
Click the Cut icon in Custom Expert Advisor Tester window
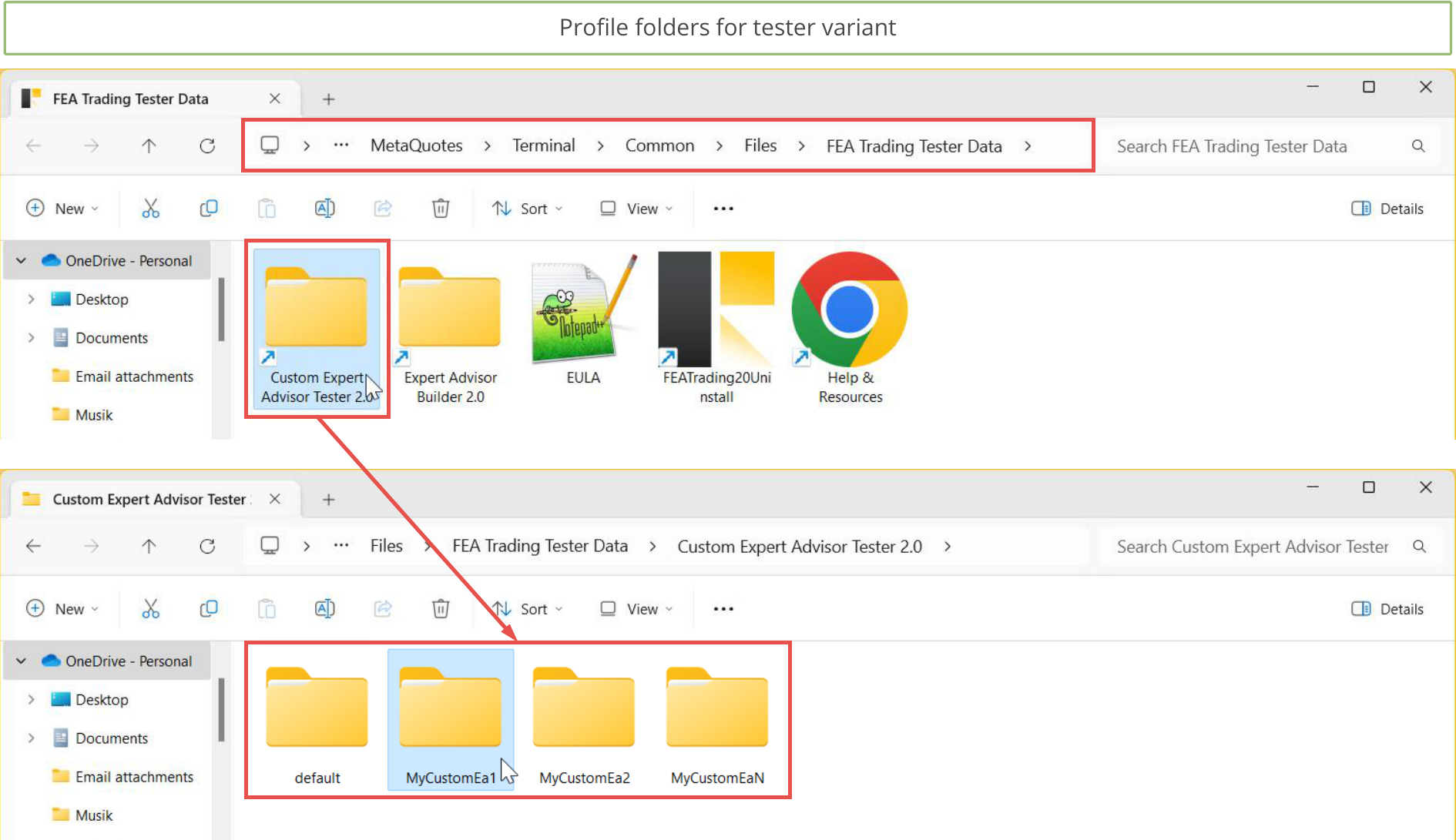150,609
